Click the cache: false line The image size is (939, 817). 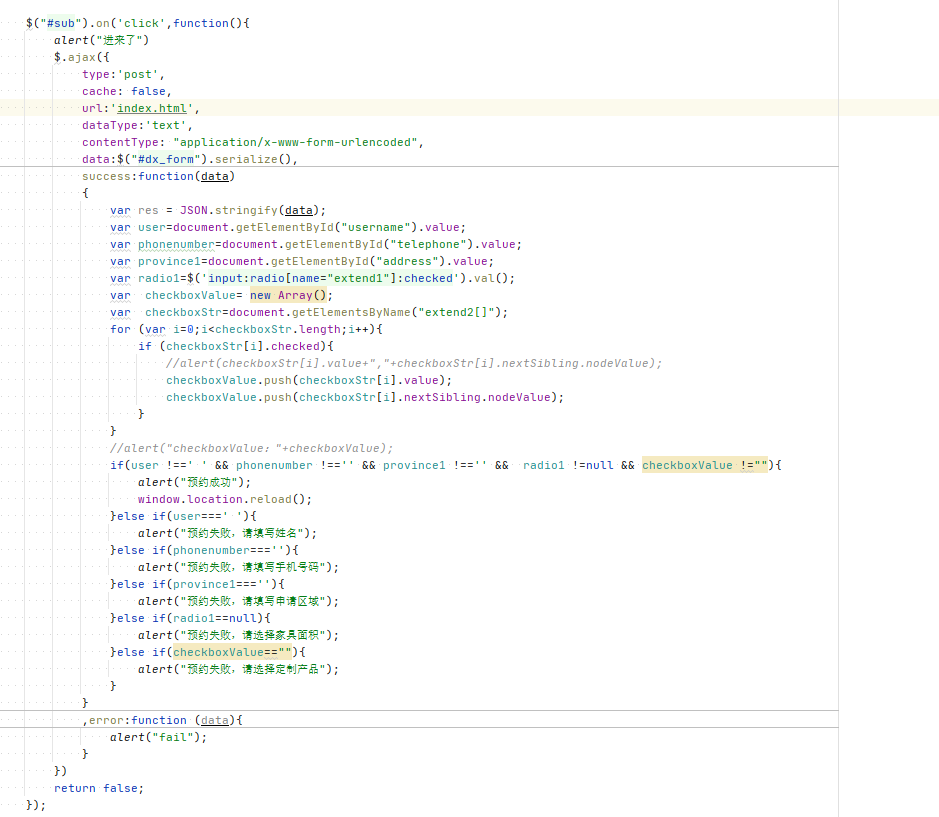click(127, 91)
